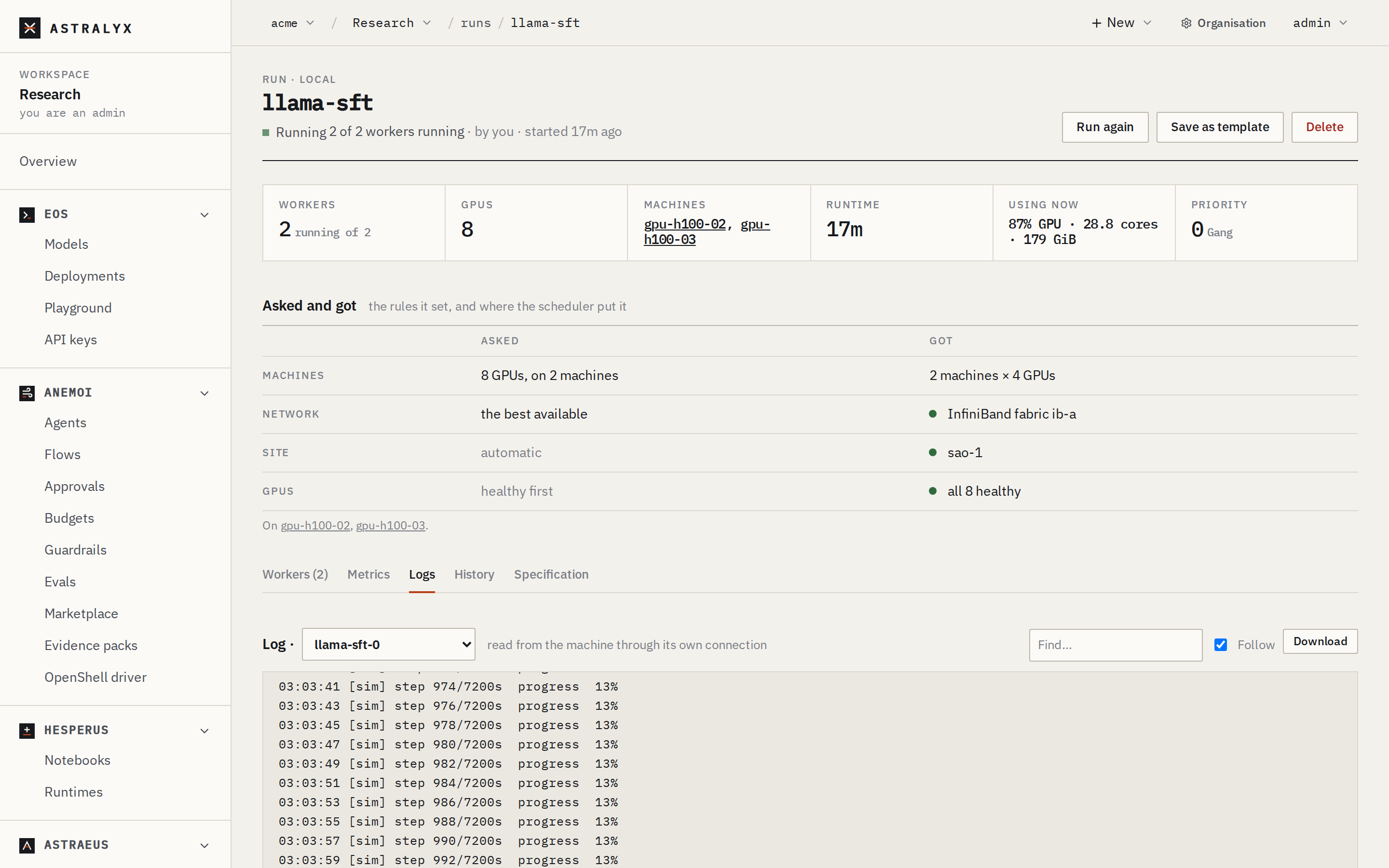Open API keys page
The width and height of the screenshot is (1389, 868).
click(x=70, y=340)
